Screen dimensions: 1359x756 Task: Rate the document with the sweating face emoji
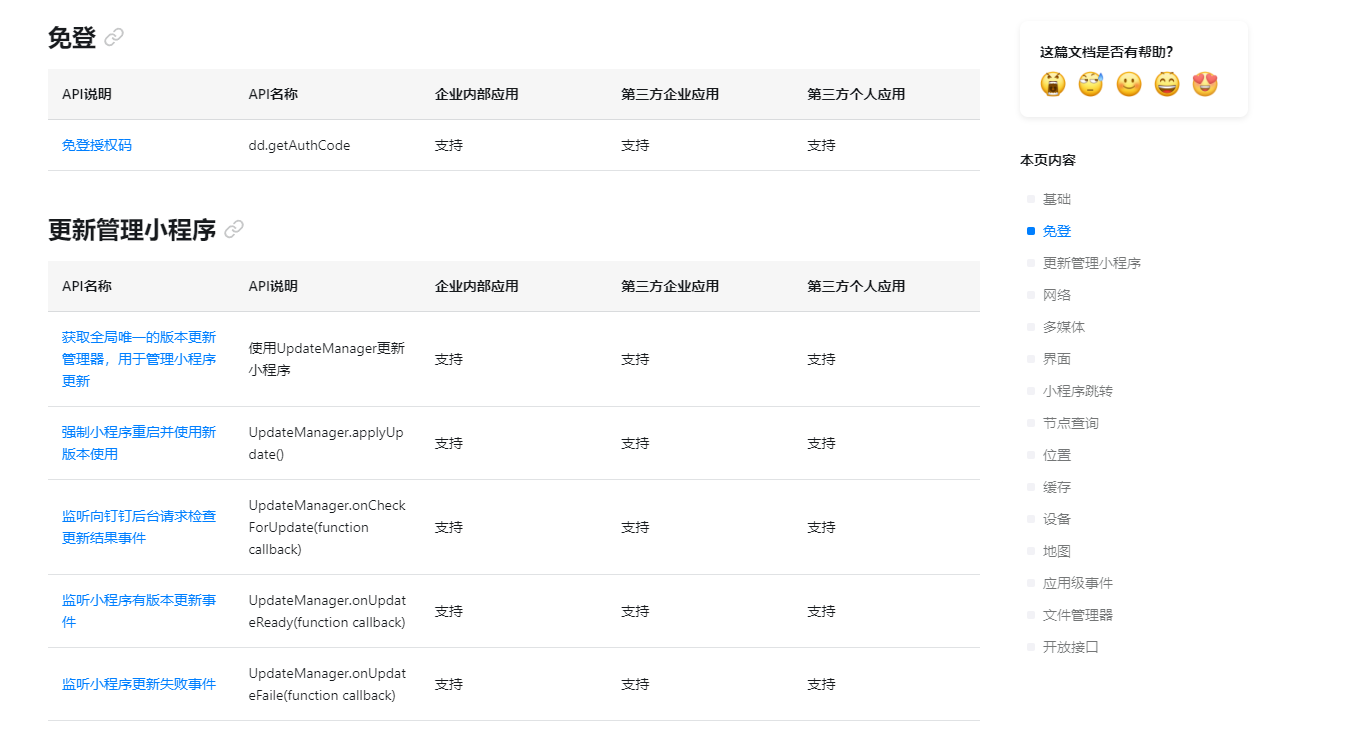pos(1091,84)
